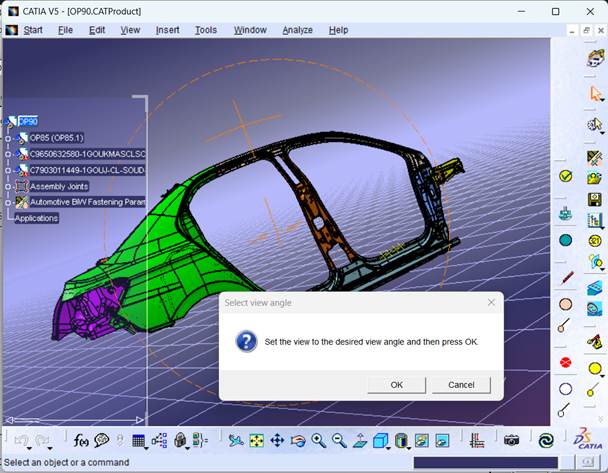Click the Isometric view cube icon
Image resolution: width=608 pixels, height=473 pixels.
(380, 441)
